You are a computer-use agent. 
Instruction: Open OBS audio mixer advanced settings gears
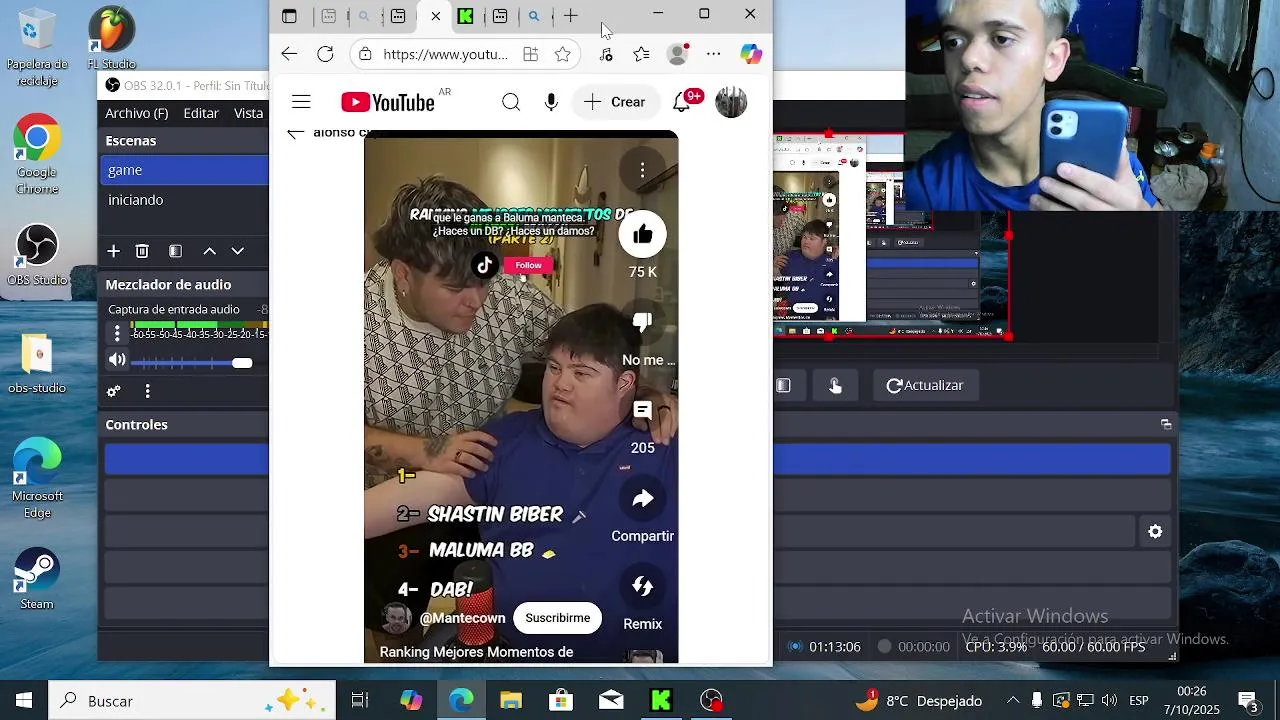point(114,391)
